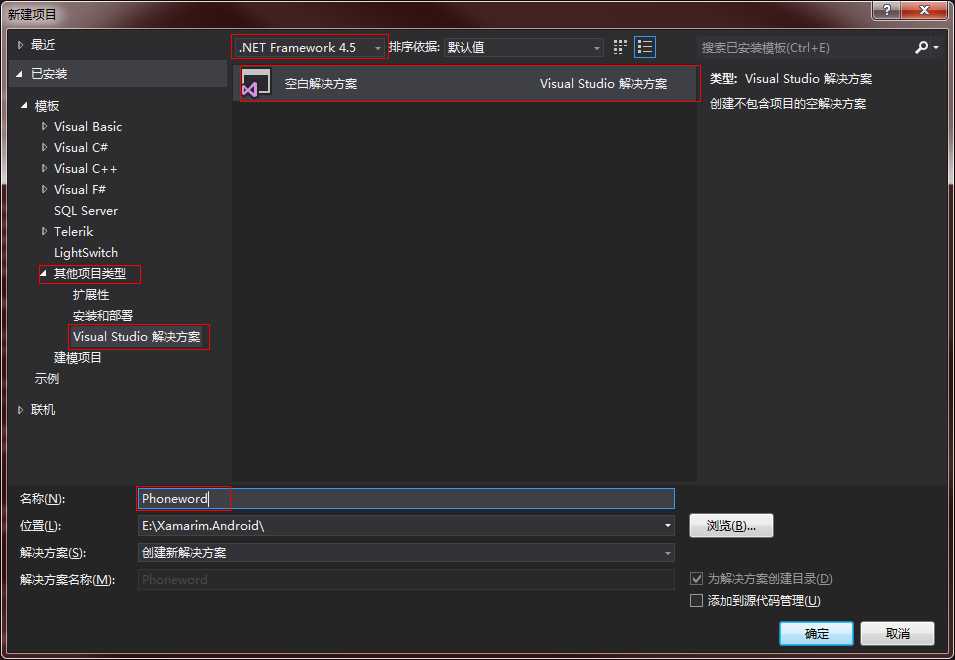955x660 pixels.
Task: Expand the Visual C# node
Action: (x=44, y=147)
